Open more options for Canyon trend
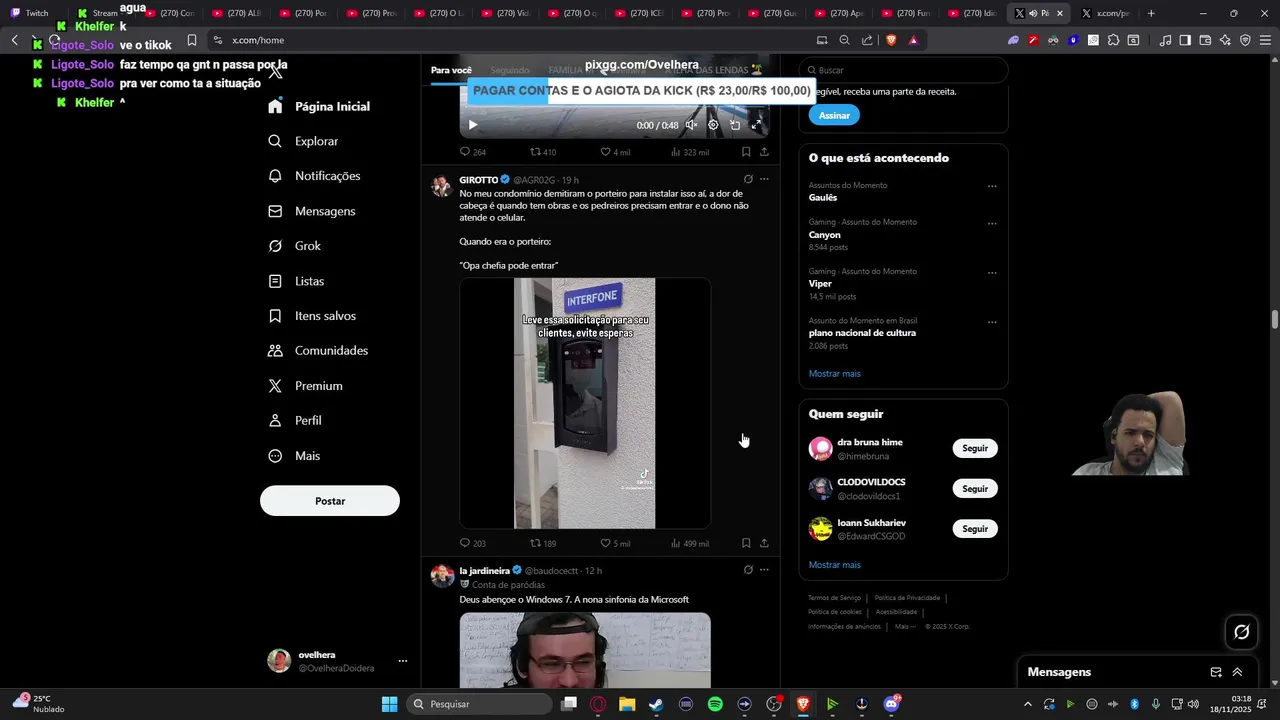Viewport: 1280px width, 720px height. click(x=992, y=223)
